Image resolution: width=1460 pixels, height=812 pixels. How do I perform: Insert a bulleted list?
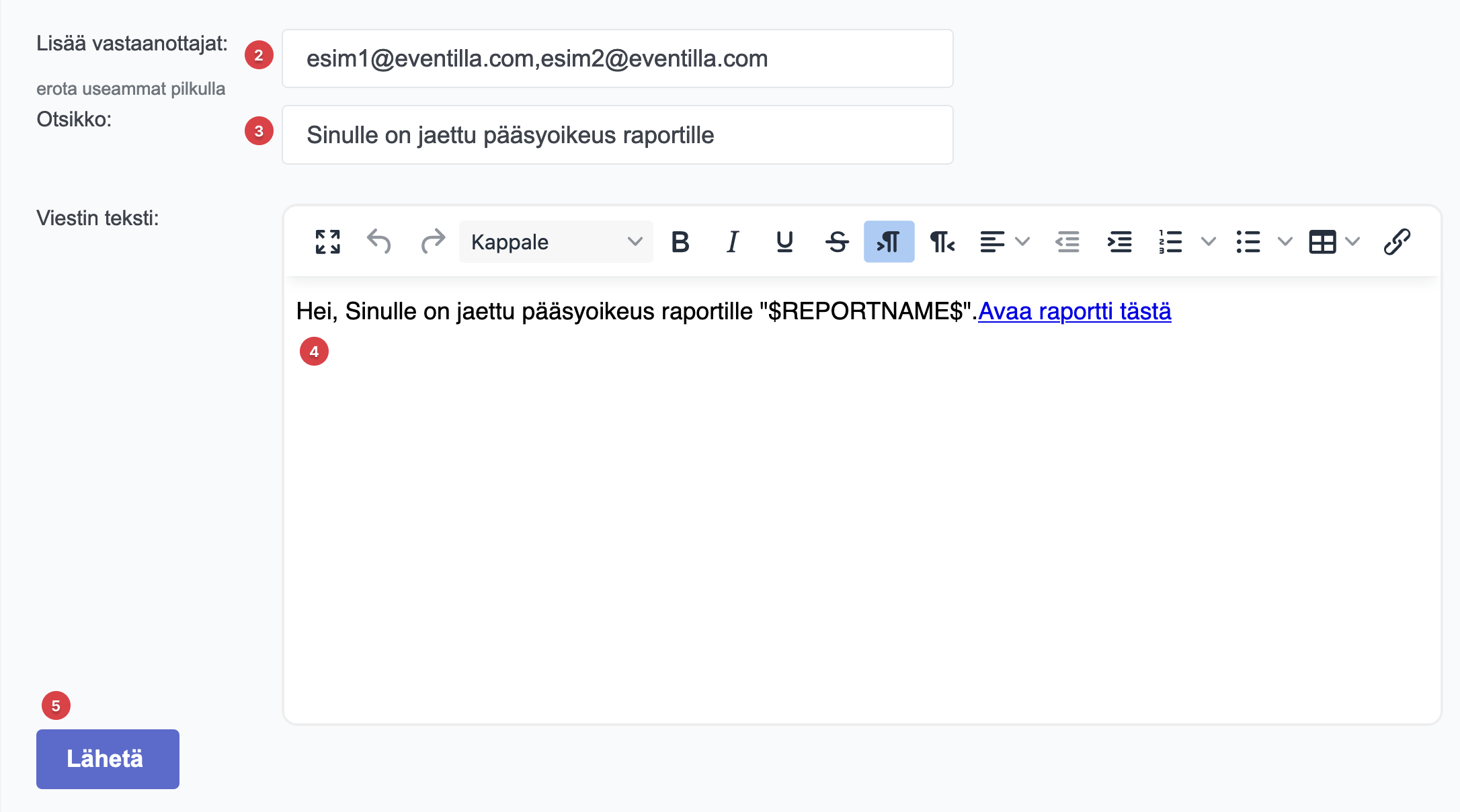[1248, 242]
